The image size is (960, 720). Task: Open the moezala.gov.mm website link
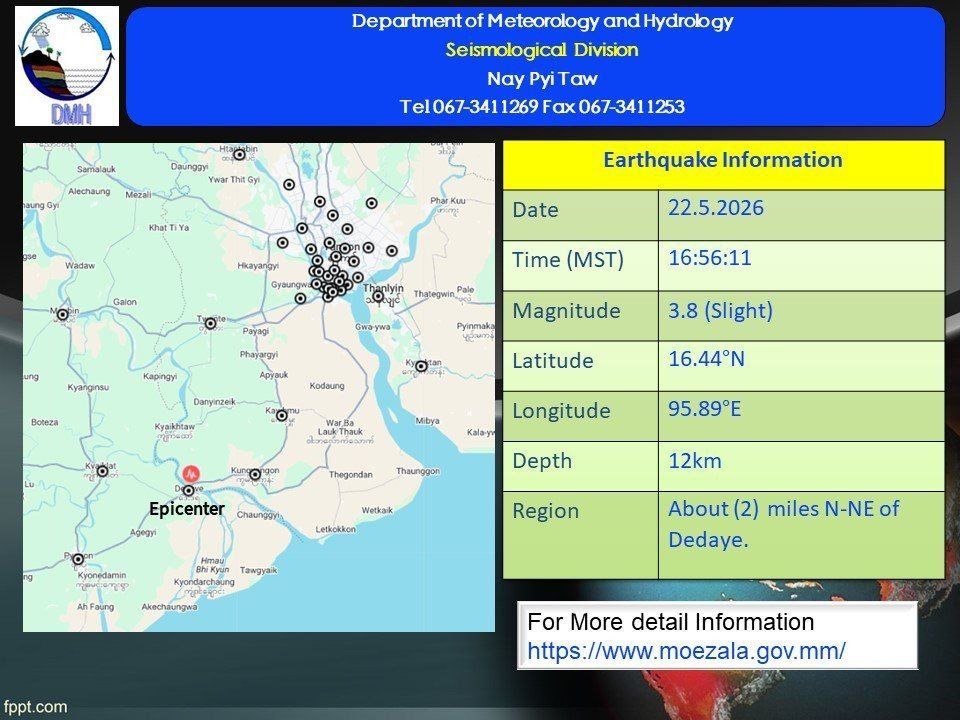686,650
